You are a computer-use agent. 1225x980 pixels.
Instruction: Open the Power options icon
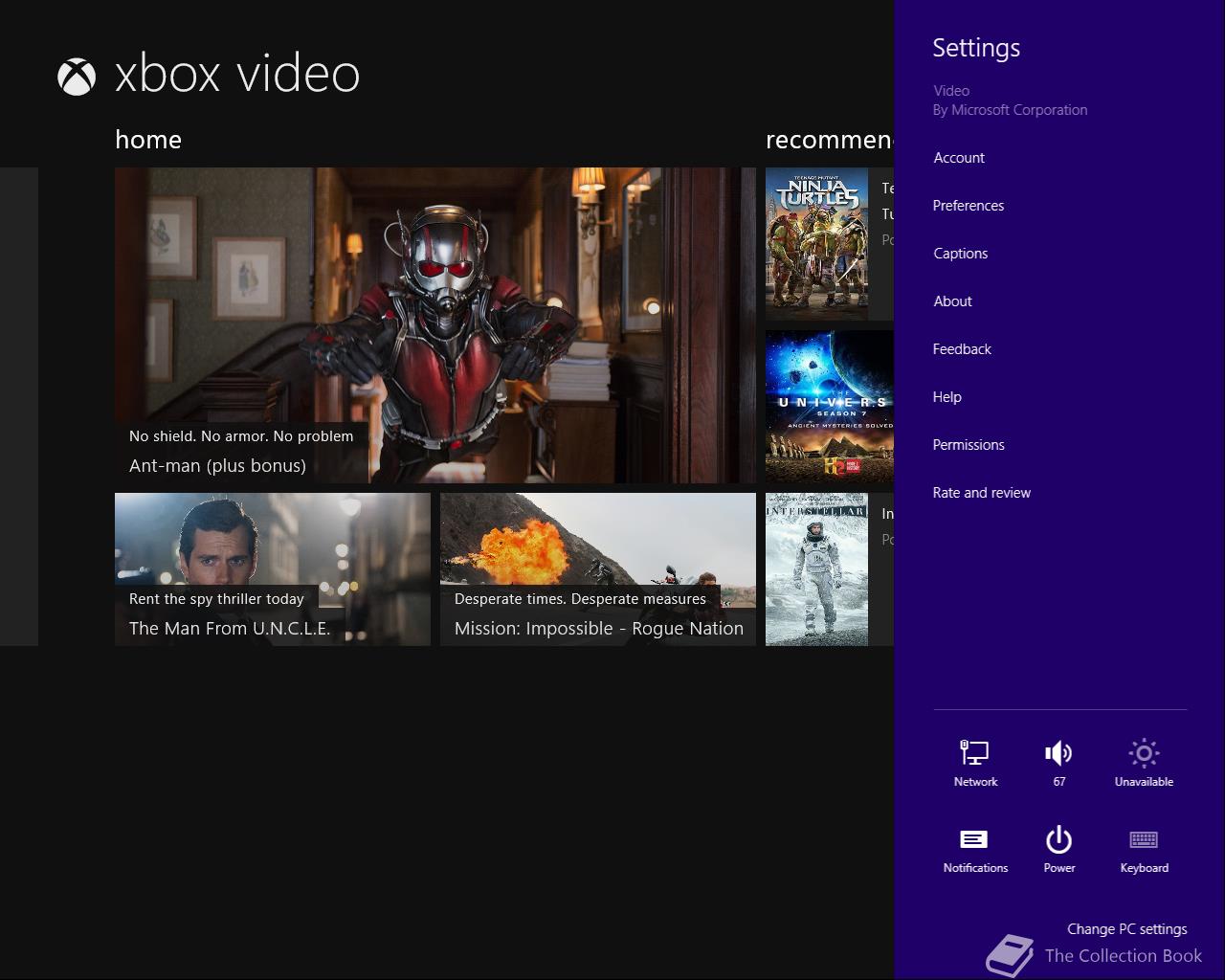(x=1058, y=850)
